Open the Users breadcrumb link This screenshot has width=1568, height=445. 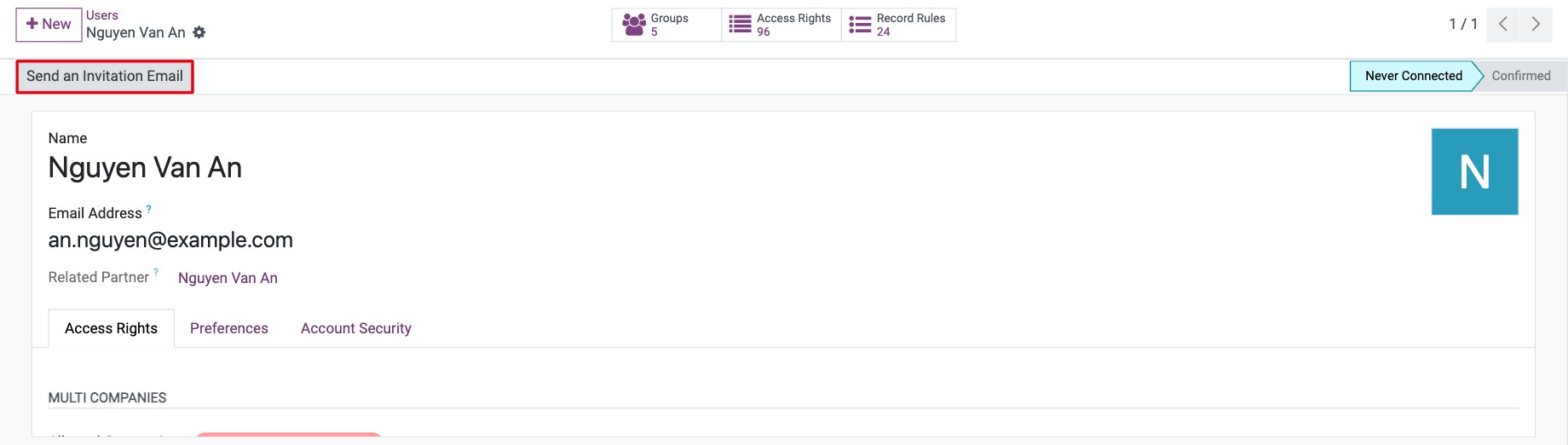[x=102, y=15]
